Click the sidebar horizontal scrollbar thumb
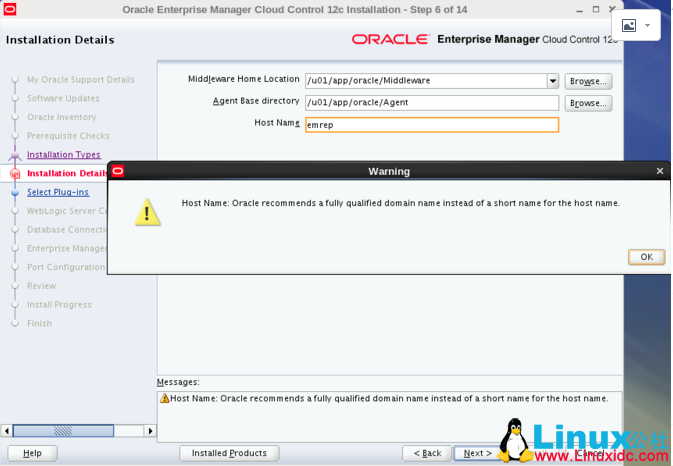The image size is (673, 466). coord(63,430)
